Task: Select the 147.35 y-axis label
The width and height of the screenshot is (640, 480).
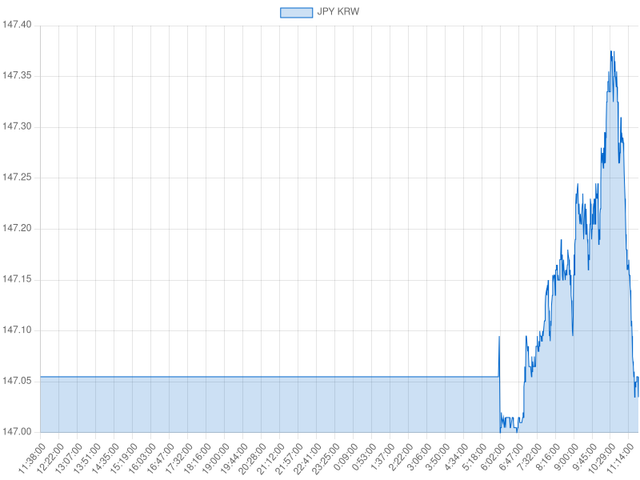Action: 17,76
